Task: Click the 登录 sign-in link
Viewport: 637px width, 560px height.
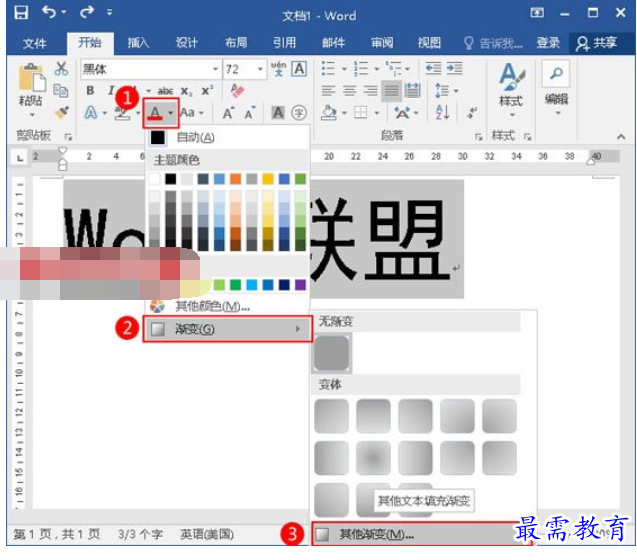Action: (548, 43)
